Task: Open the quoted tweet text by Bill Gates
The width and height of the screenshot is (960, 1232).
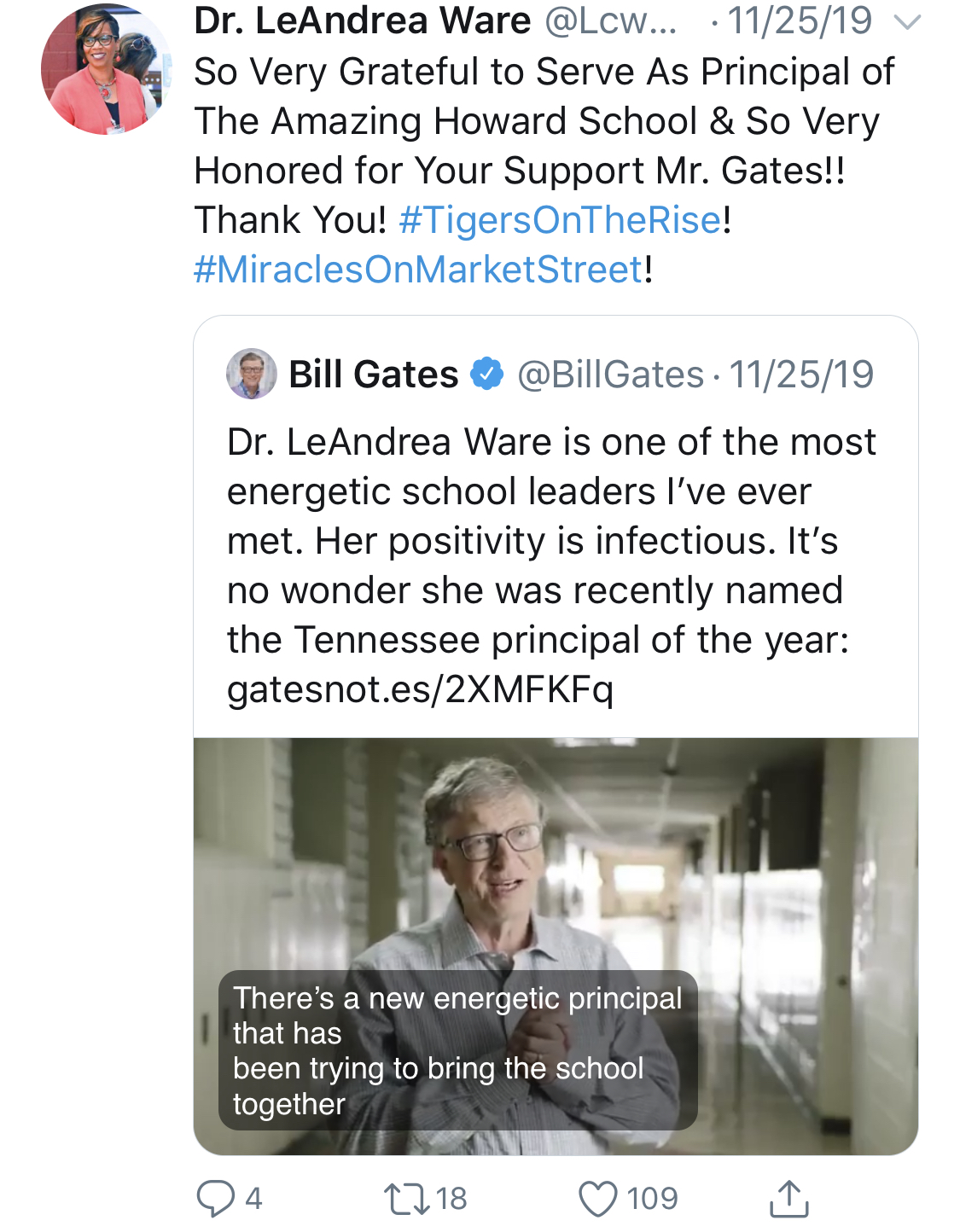Action: pos(551,566)
